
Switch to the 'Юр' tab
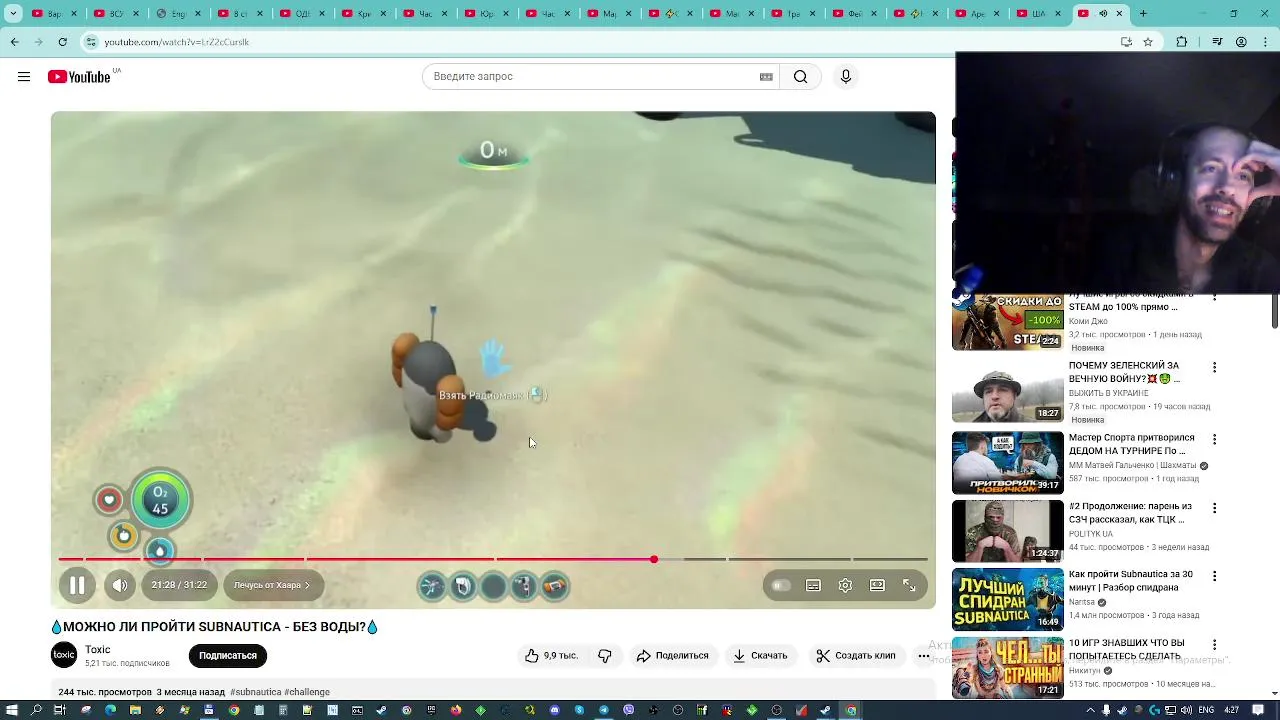click(487, 14)
